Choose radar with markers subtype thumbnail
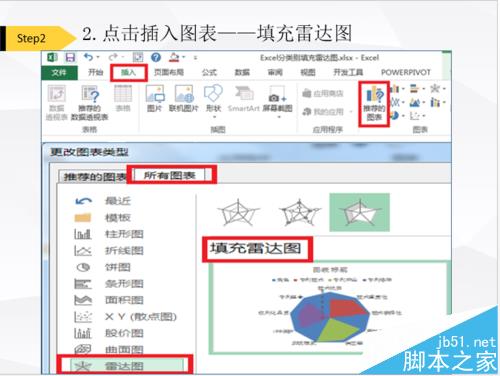The image size is (500, 376). [300, 213]
